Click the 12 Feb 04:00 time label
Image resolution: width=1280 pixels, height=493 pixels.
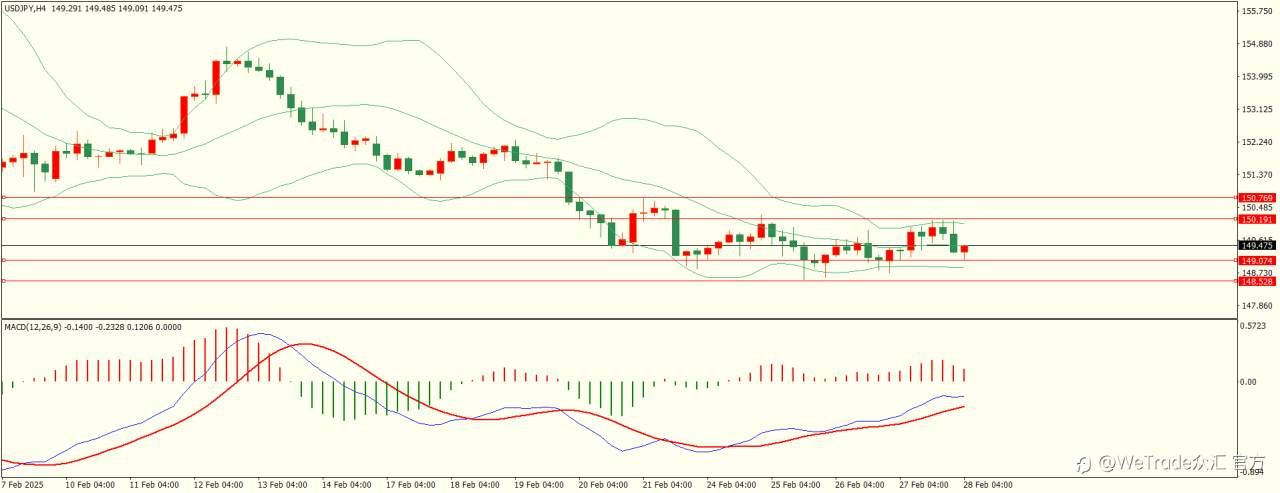pos(217,485)
